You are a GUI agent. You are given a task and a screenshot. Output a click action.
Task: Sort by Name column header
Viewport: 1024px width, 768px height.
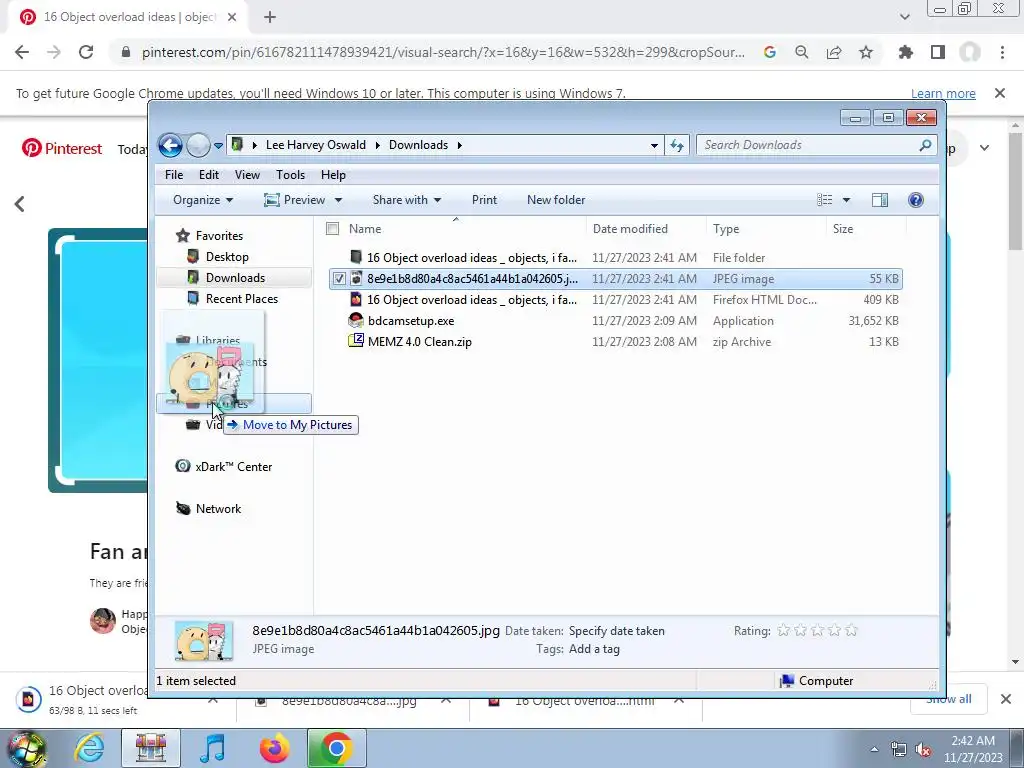point(365,229)
